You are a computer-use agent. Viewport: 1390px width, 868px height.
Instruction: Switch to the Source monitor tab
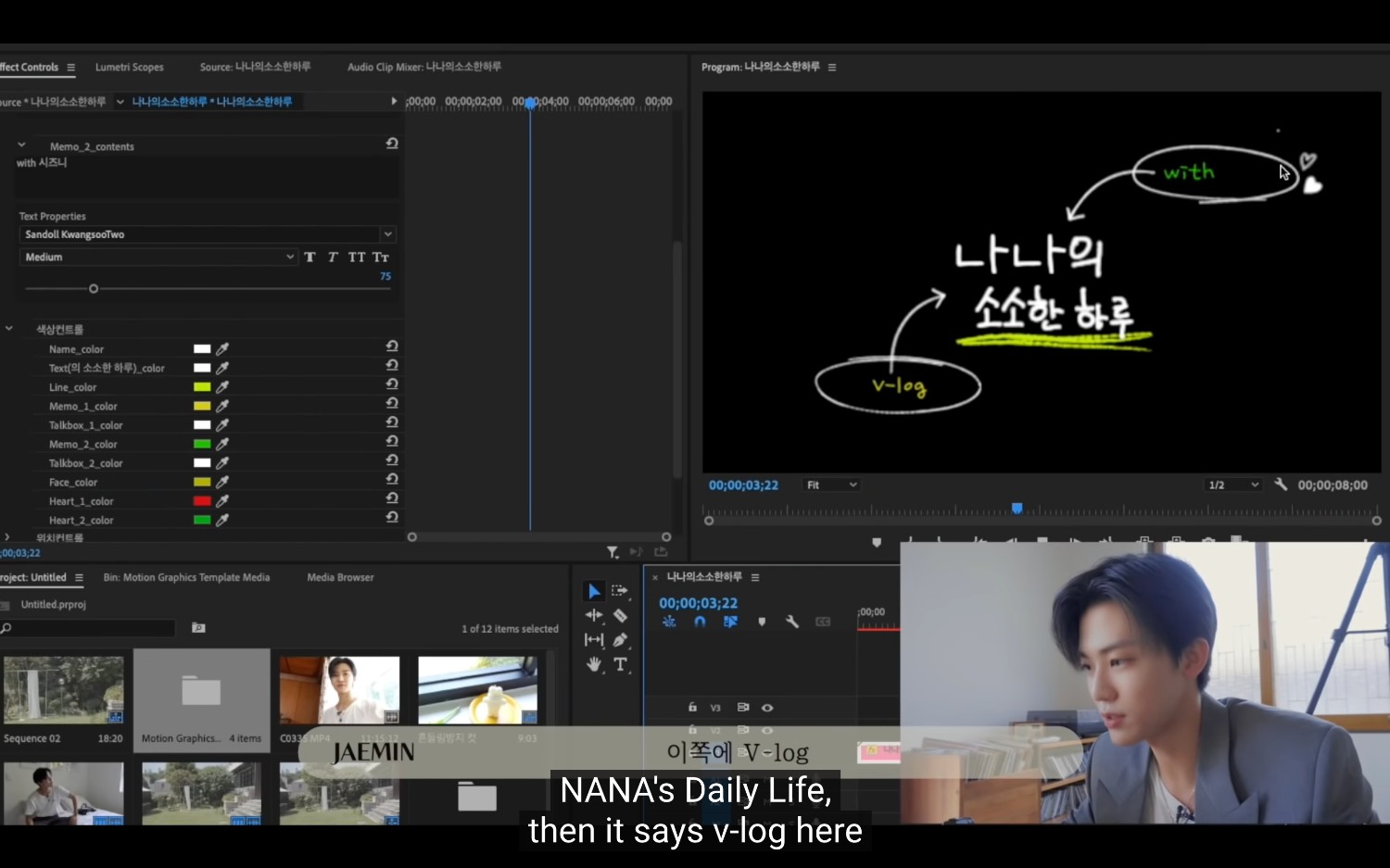(255, 67)
